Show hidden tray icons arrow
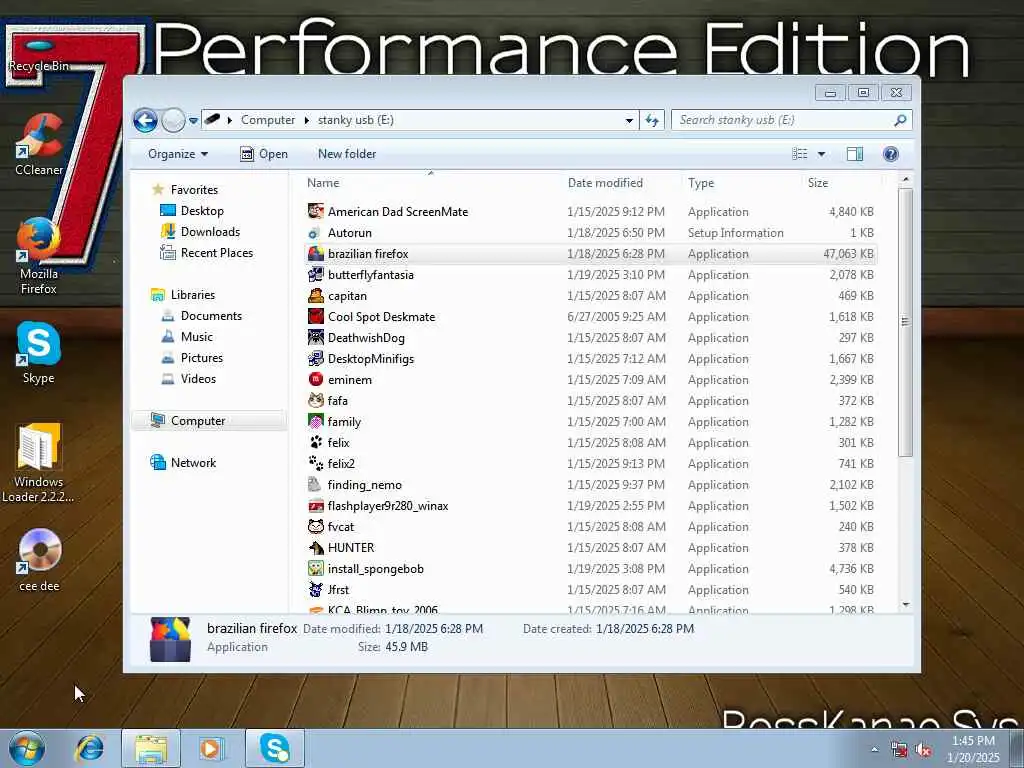 (874, 750)
